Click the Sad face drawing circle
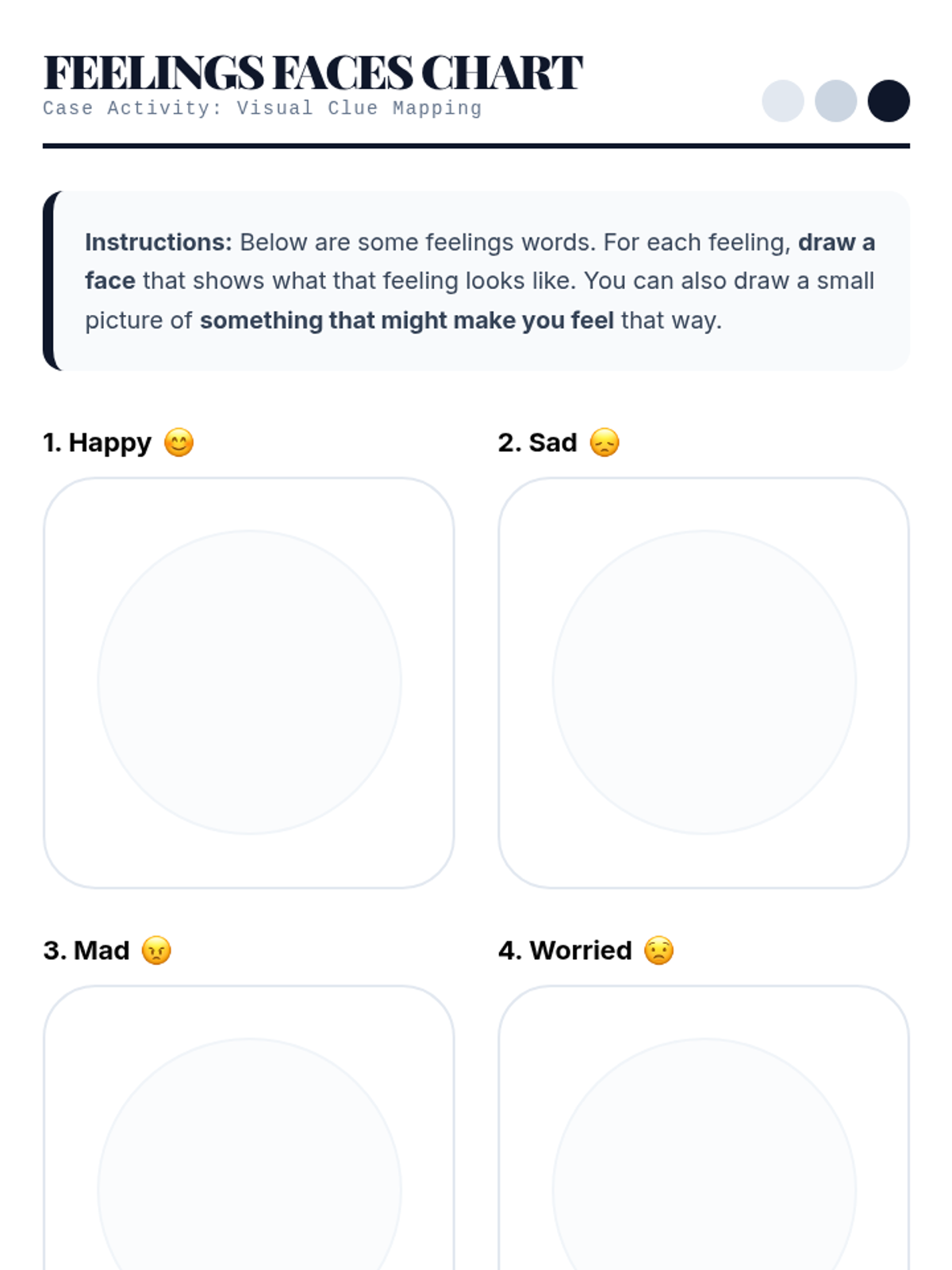Viewport: 952px width, 1270px height. (x=704, y=682)
